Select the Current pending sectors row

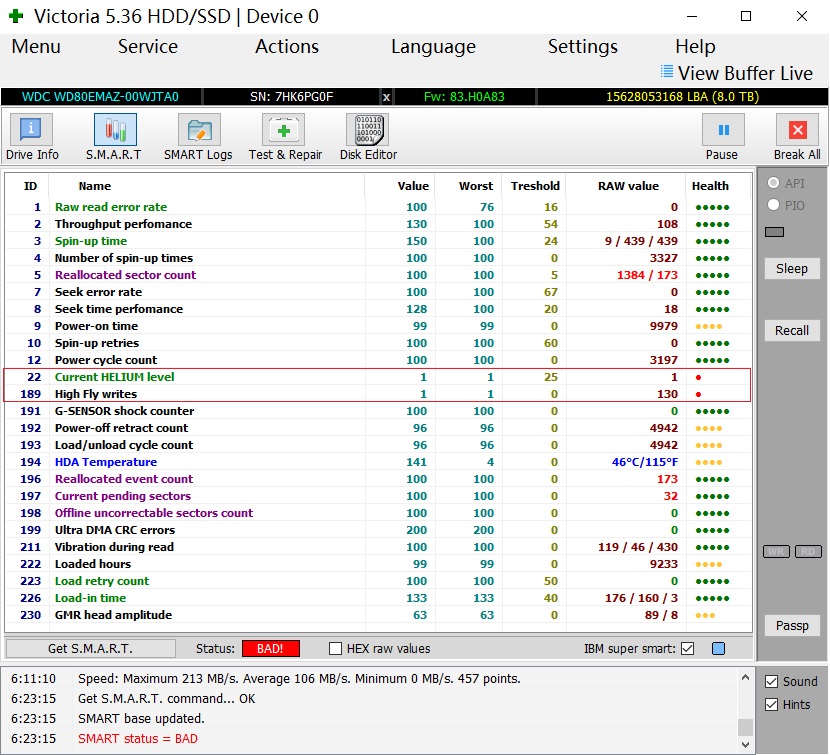378,496
